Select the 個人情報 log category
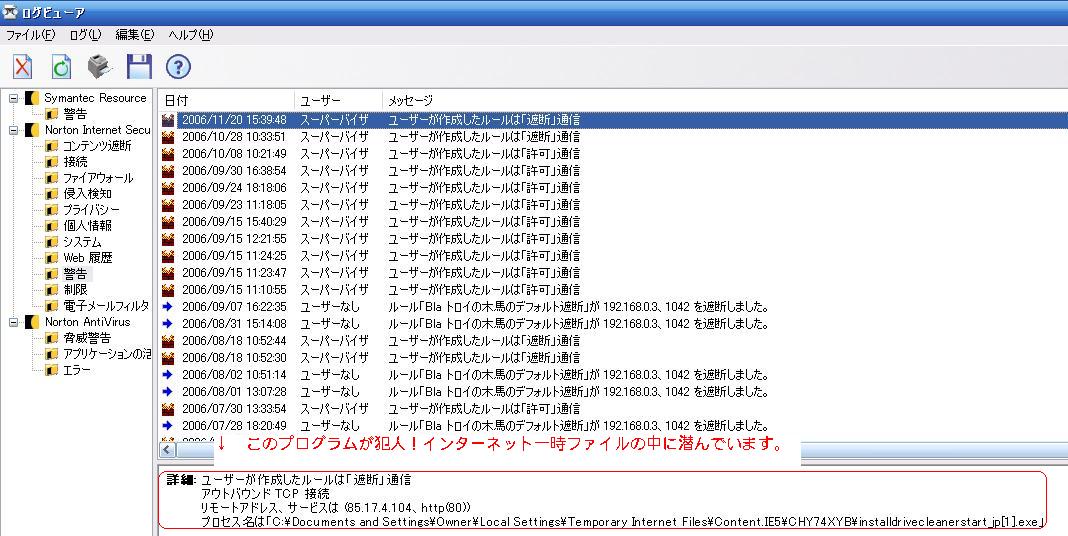Screen dimensions: 1068x536 point(87,225)
